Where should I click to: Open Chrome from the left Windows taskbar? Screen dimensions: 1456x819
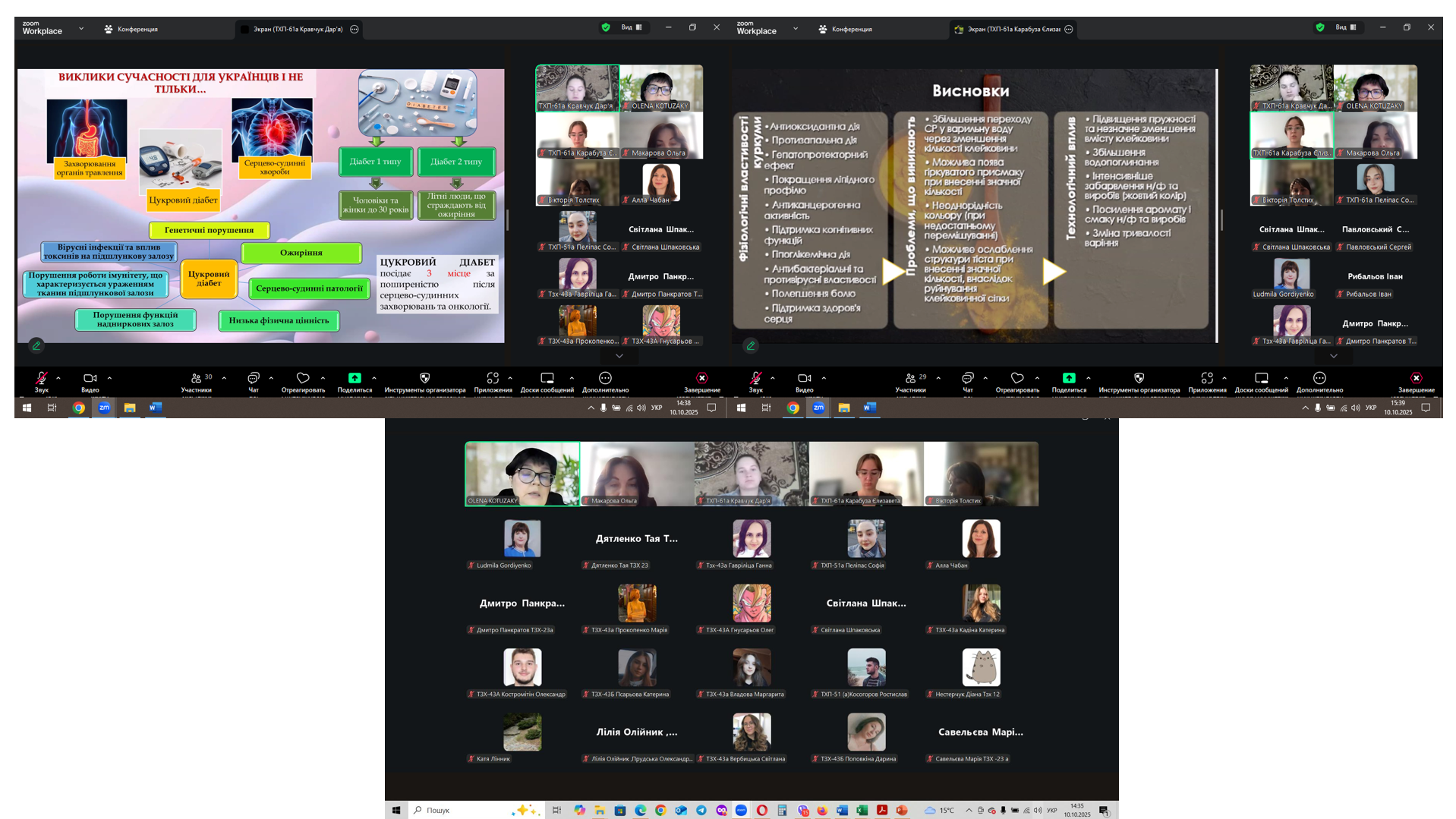78,408
